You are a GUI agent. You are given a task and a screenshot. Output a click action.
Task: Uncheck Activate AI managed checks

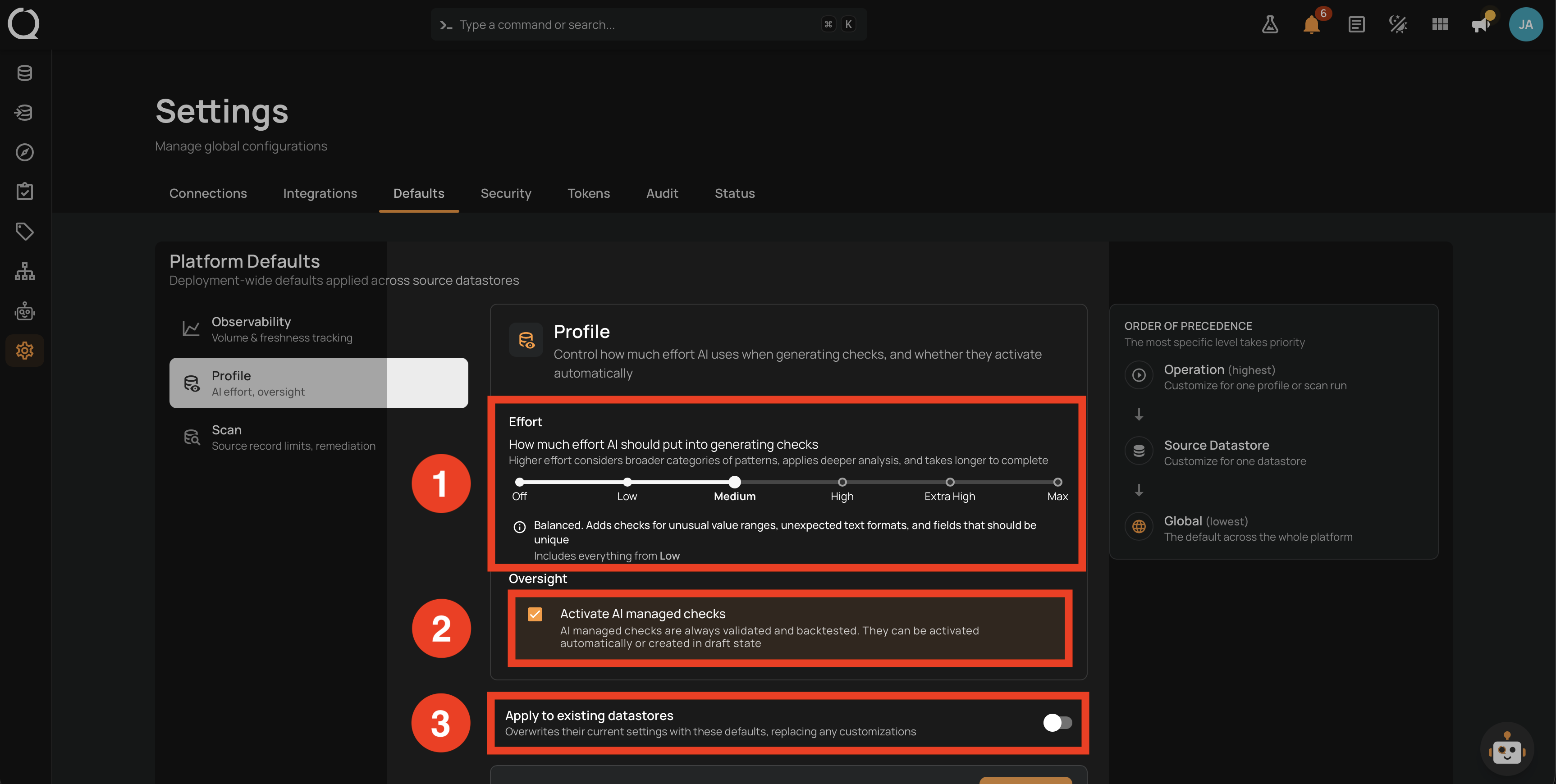coord(535,614)
